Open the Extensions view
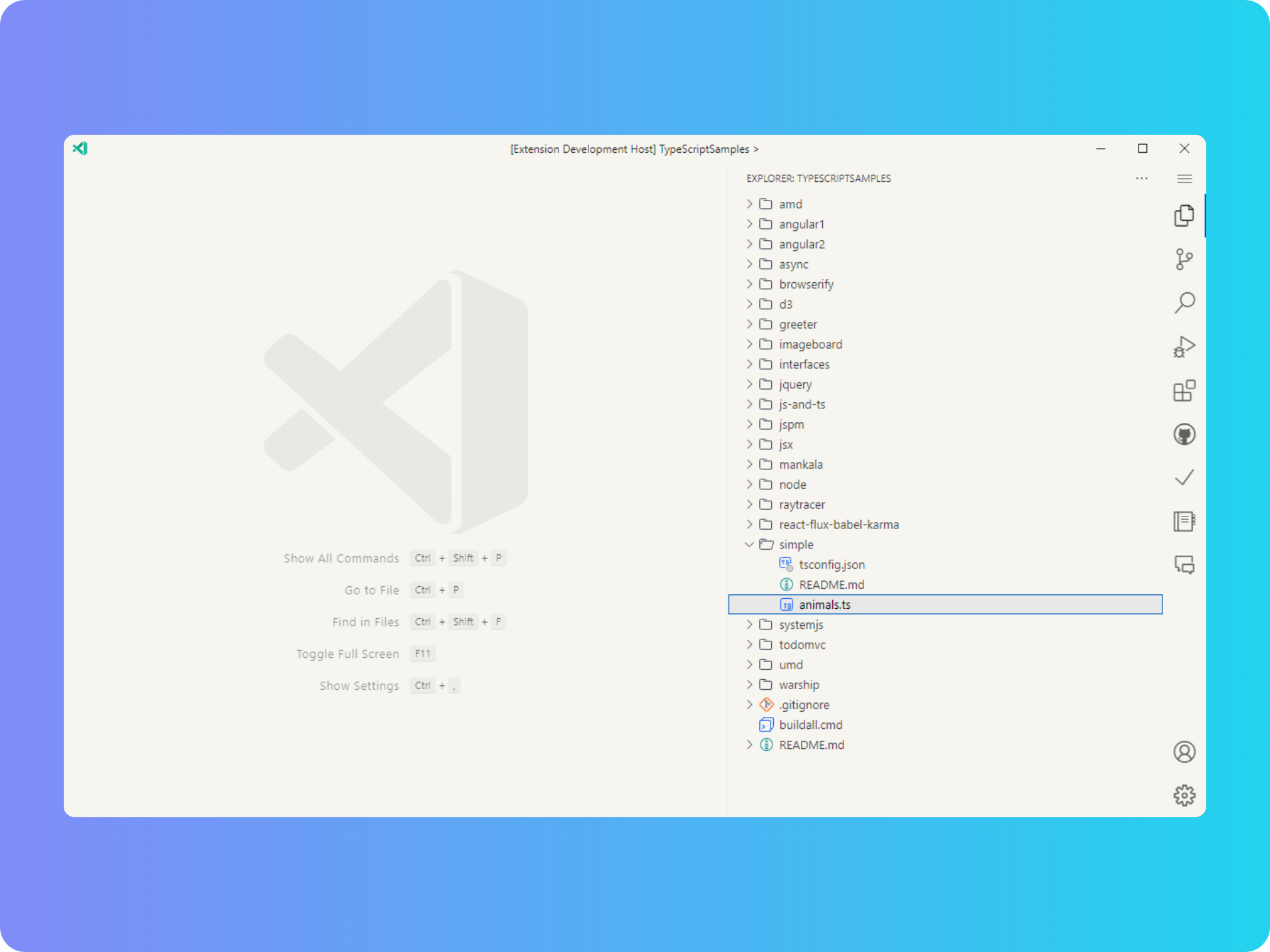The image size is (1270, 952). coord(1184,390)
